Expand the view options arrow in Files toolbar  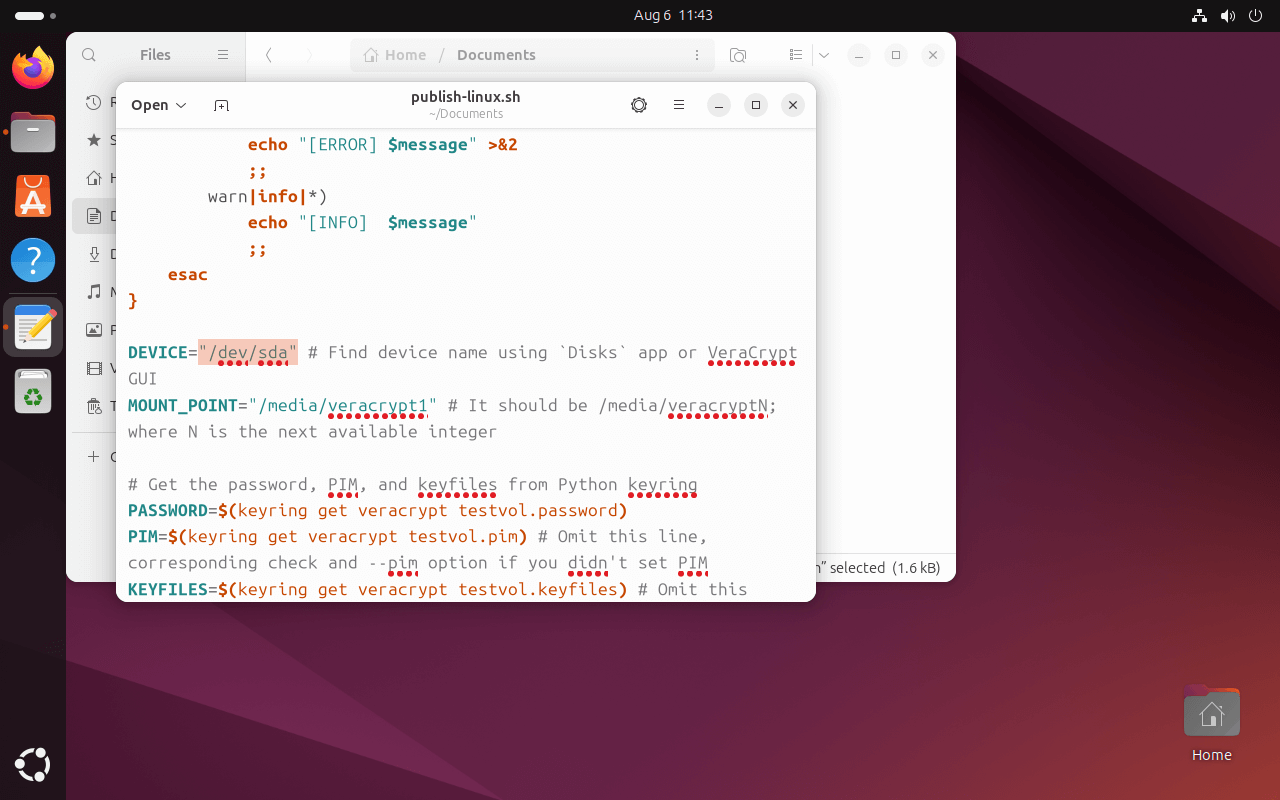pos(823,55)
